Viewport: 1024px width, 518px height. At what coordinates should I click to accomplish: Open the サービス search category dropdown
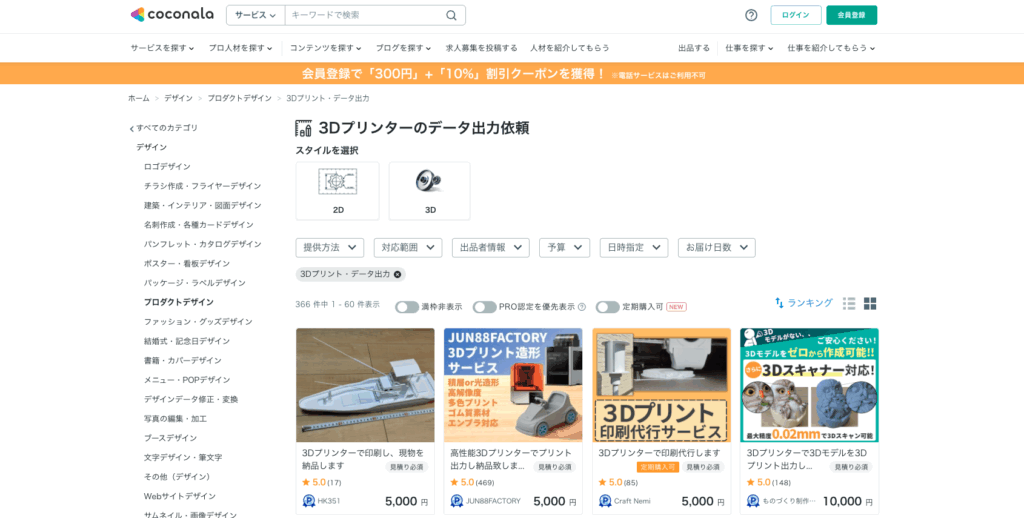[x=256, y=15]
